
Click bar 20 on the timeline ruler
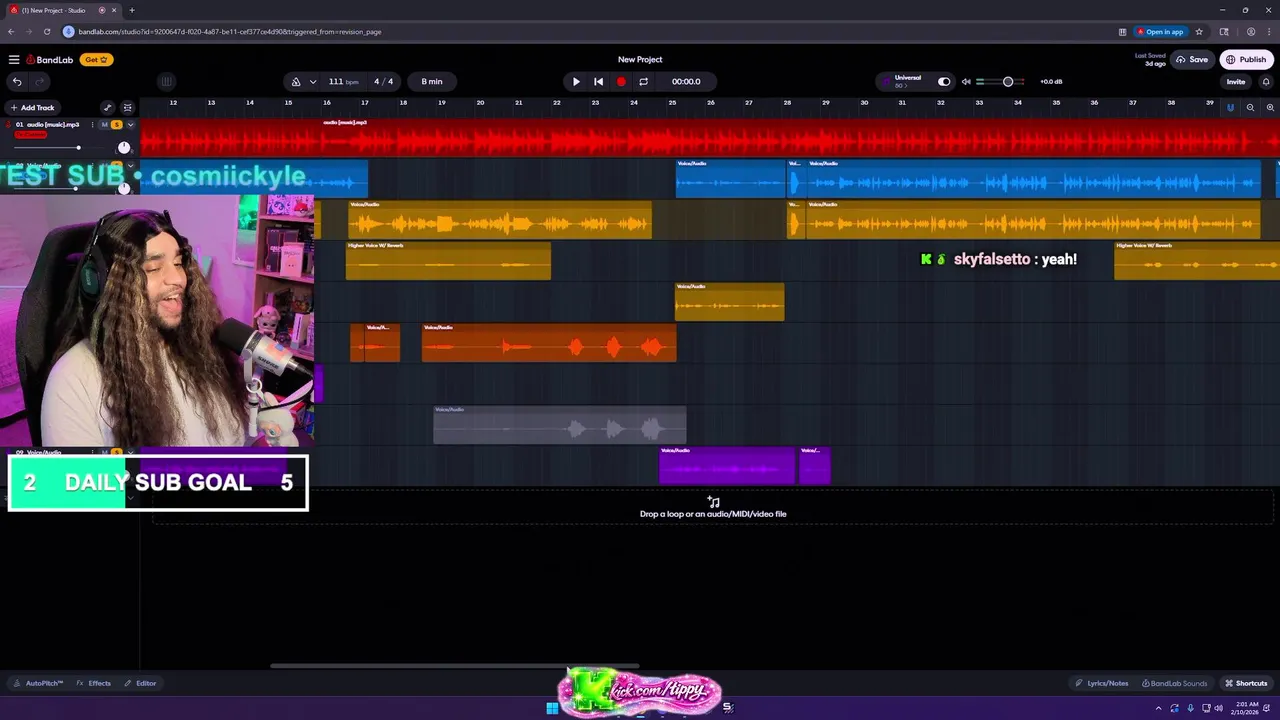pos(480,103)
